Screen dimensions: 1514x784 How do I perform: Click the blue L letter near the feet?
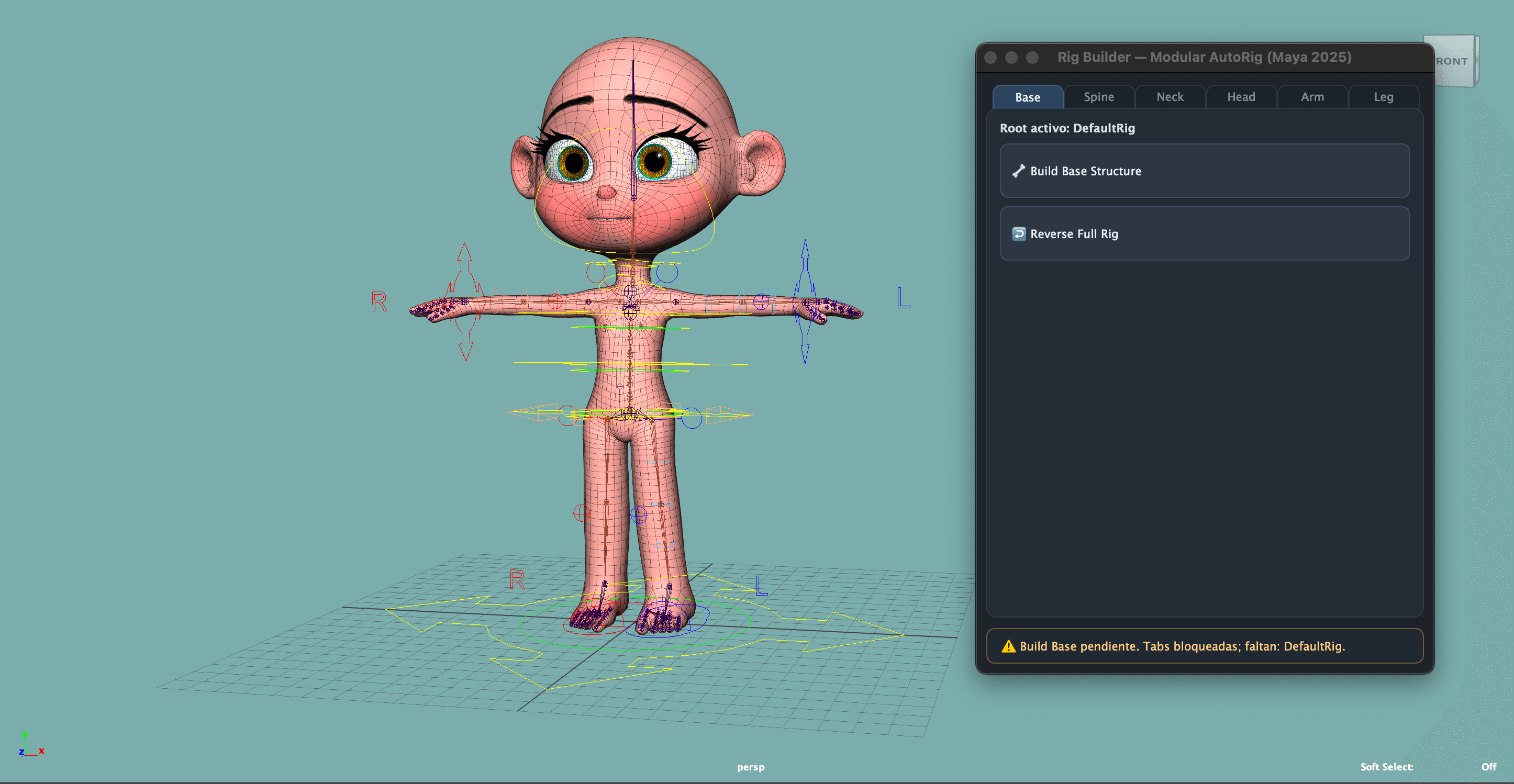click(x=761, y=585)
